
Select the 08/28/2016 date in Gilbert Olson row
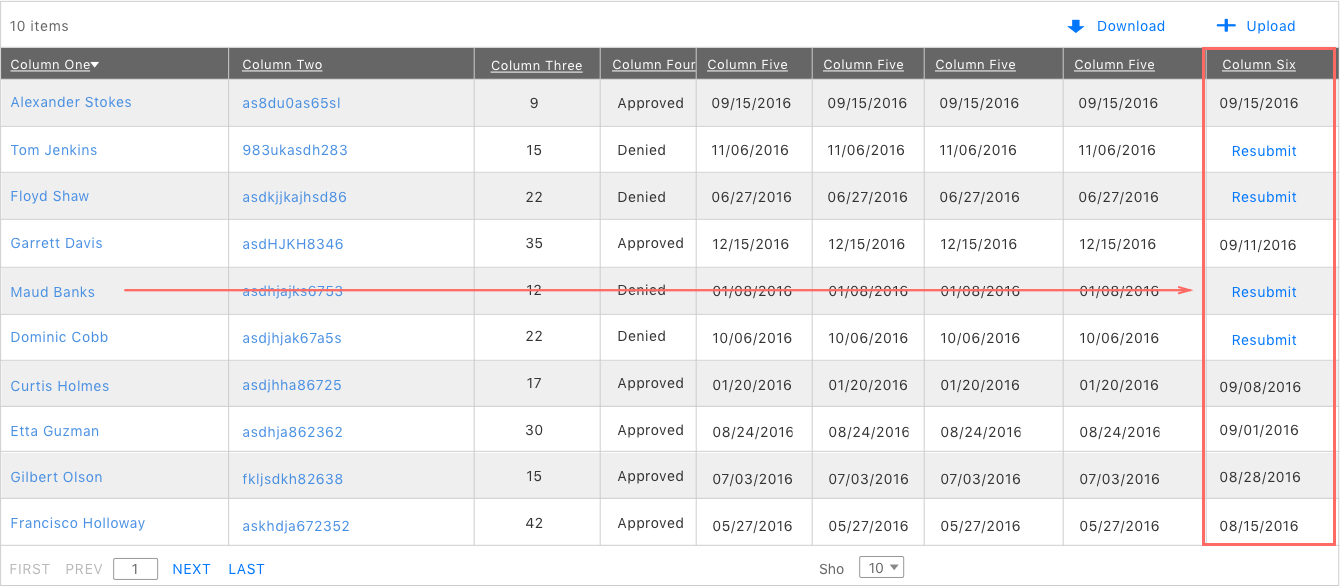pyautogui.click(x=1261, y=477)
